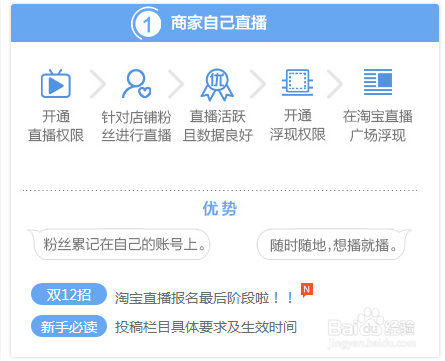
Task: Click the dotted-frame 浮现权限 icon
Action: (297, 82)
